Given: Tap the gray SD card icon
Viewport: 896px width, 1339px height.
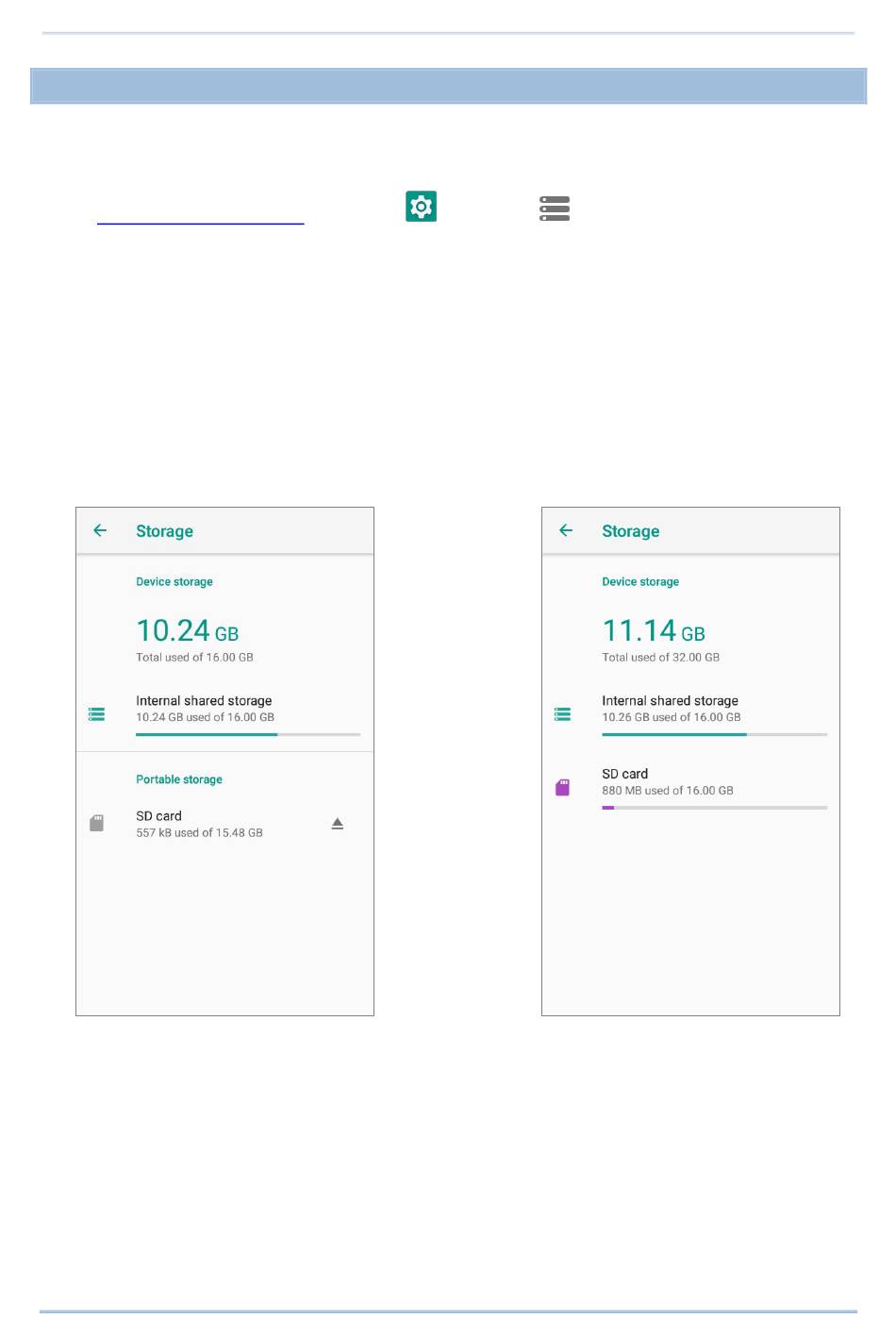Looking at the screenshot, I should (x=96, y=823).
